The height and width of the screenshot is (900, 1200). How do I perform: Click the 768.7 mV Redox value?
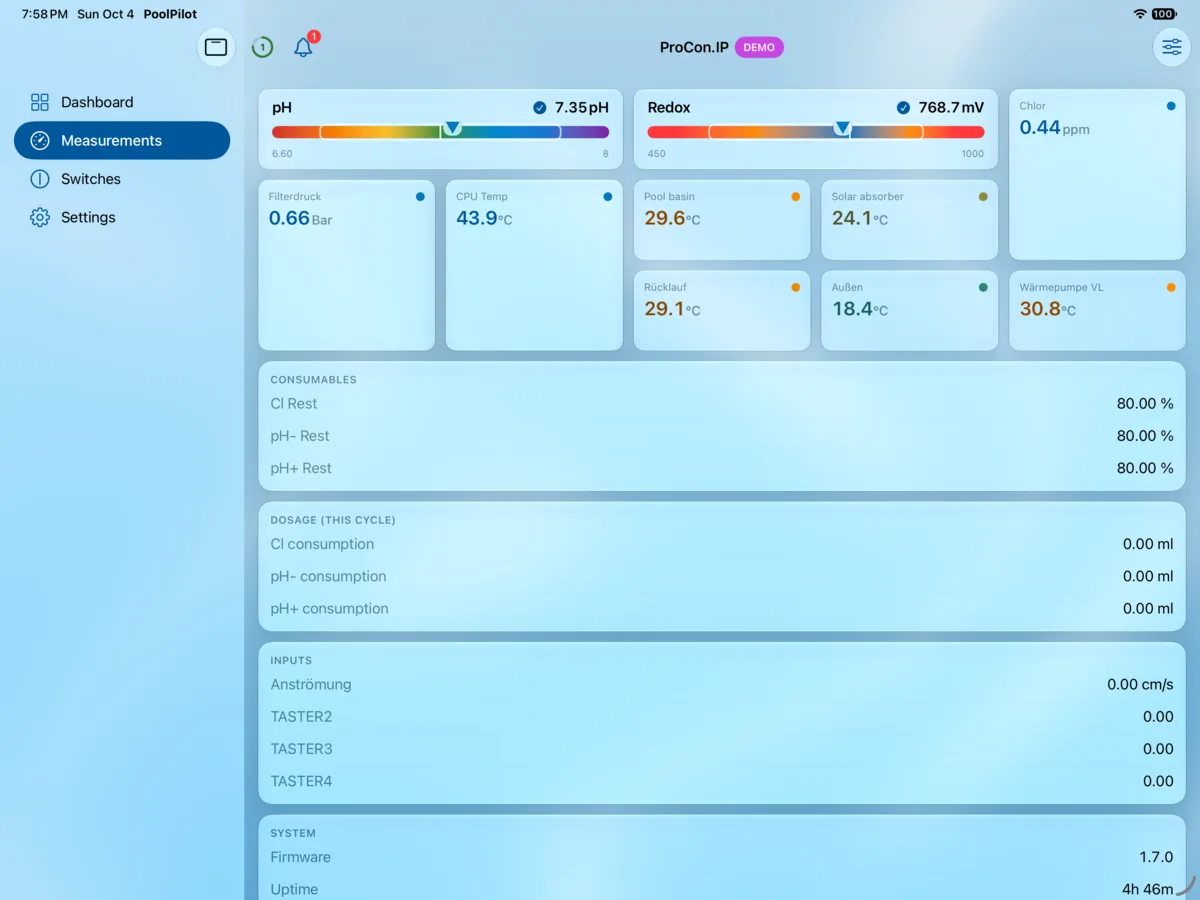951,108
